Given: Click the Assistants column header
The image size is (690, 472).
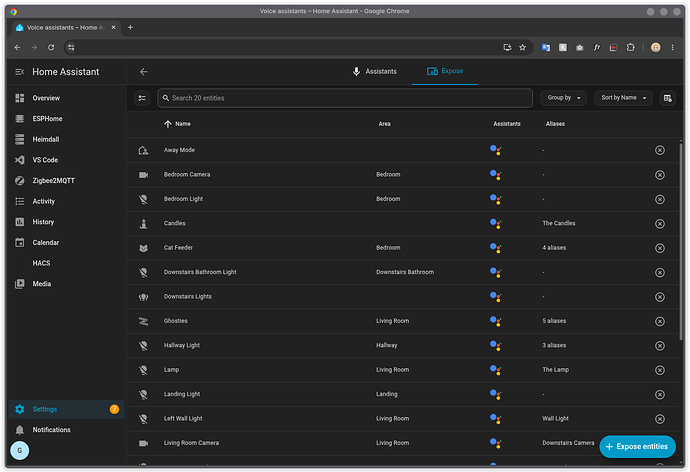Looking at the screenshot, I should 506,124.
